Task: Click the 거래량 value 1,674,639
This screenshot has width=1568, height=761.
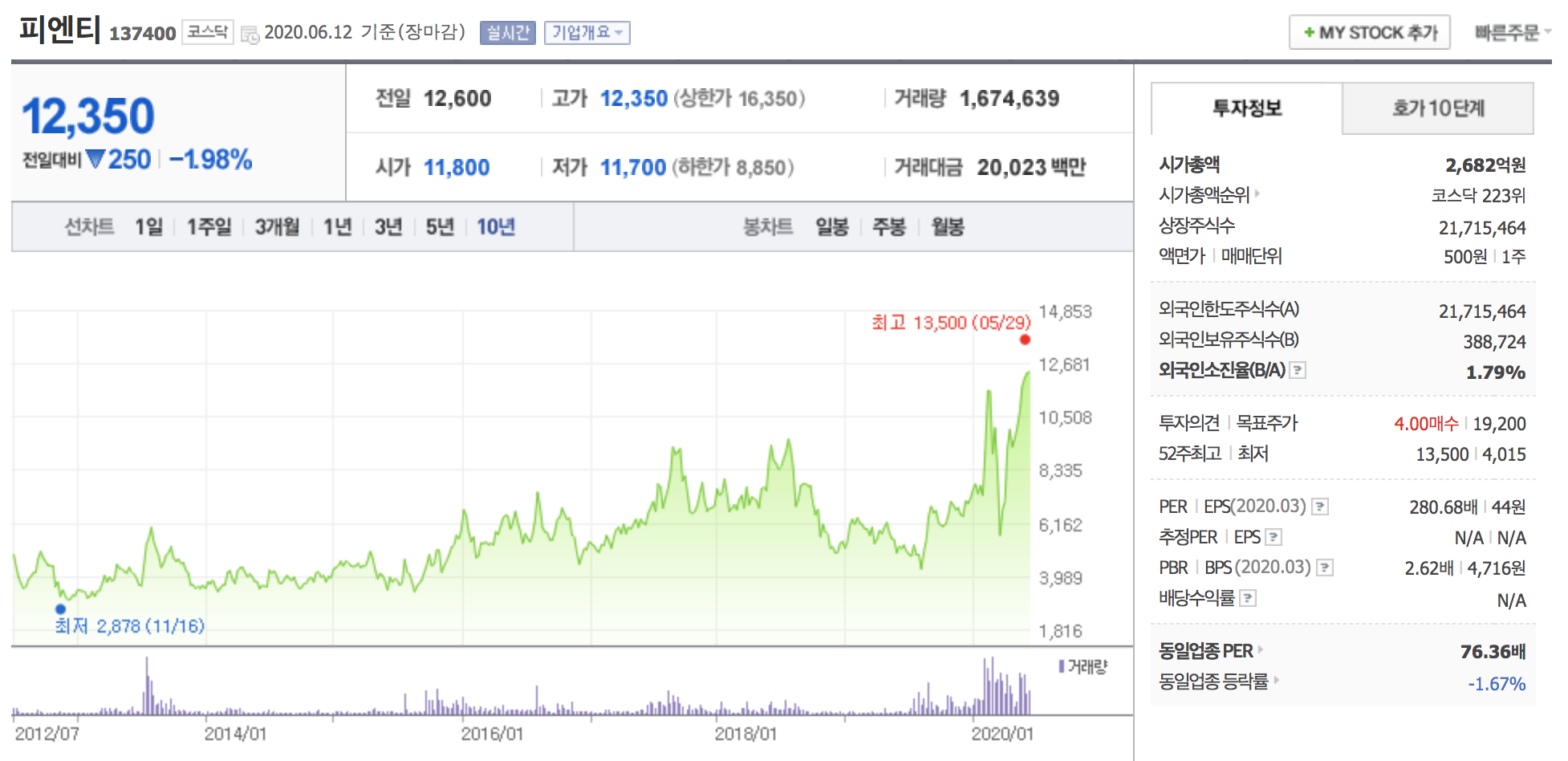Action: (x=1009, y=99)
